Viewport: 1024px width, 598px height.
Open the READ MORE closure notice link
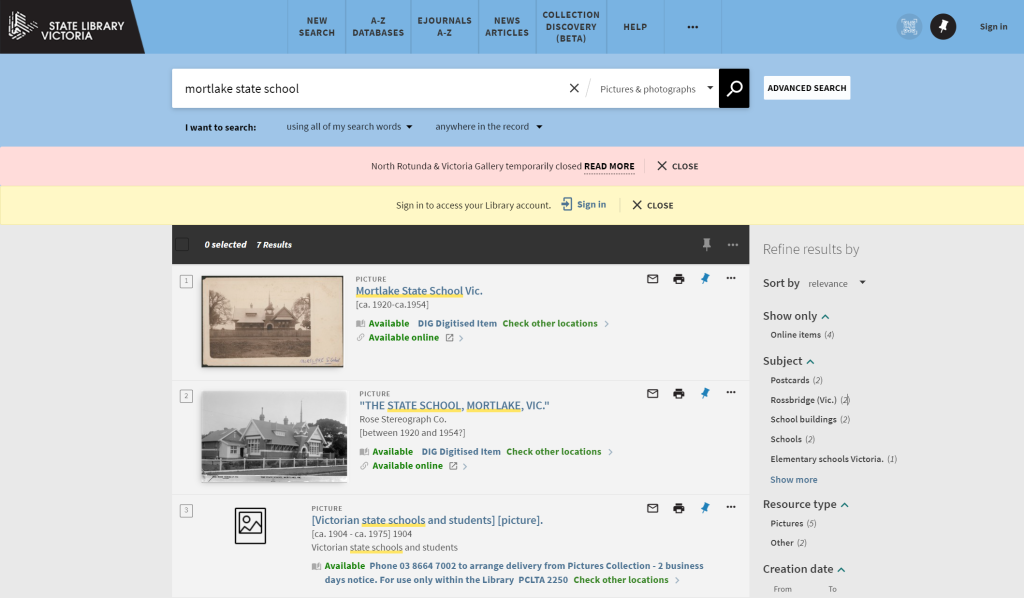609,166
